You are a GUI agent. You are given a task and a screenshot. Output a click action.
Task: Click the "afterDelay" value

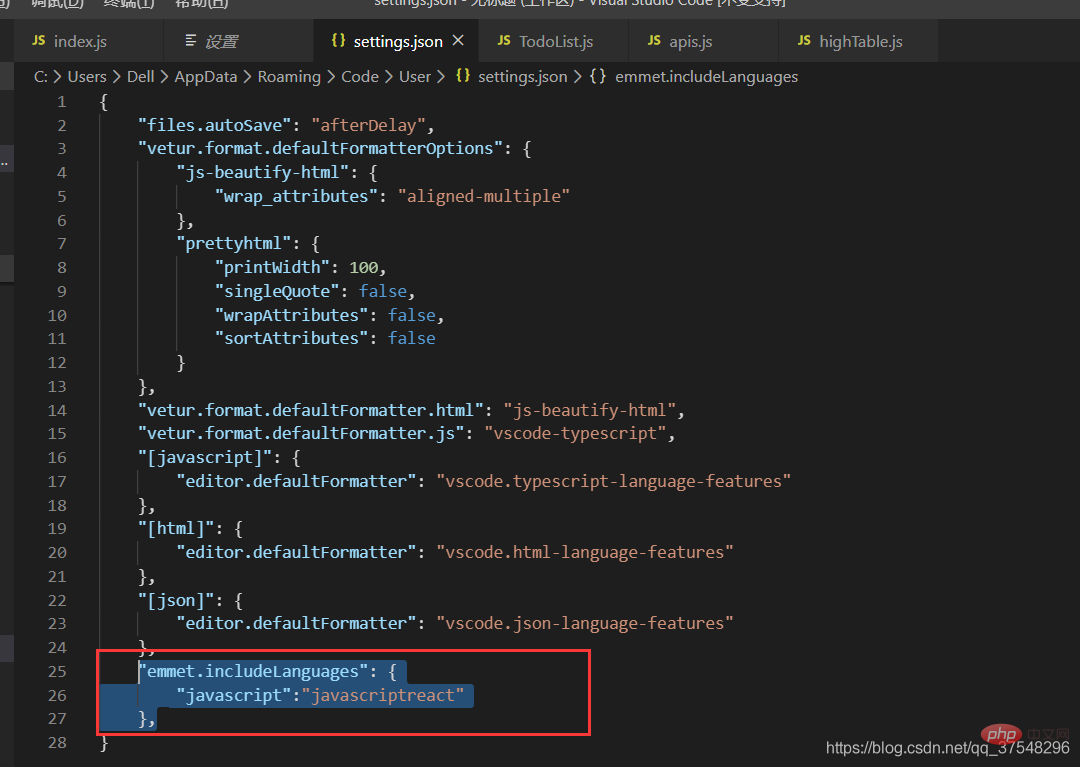(x=368, y=125)
